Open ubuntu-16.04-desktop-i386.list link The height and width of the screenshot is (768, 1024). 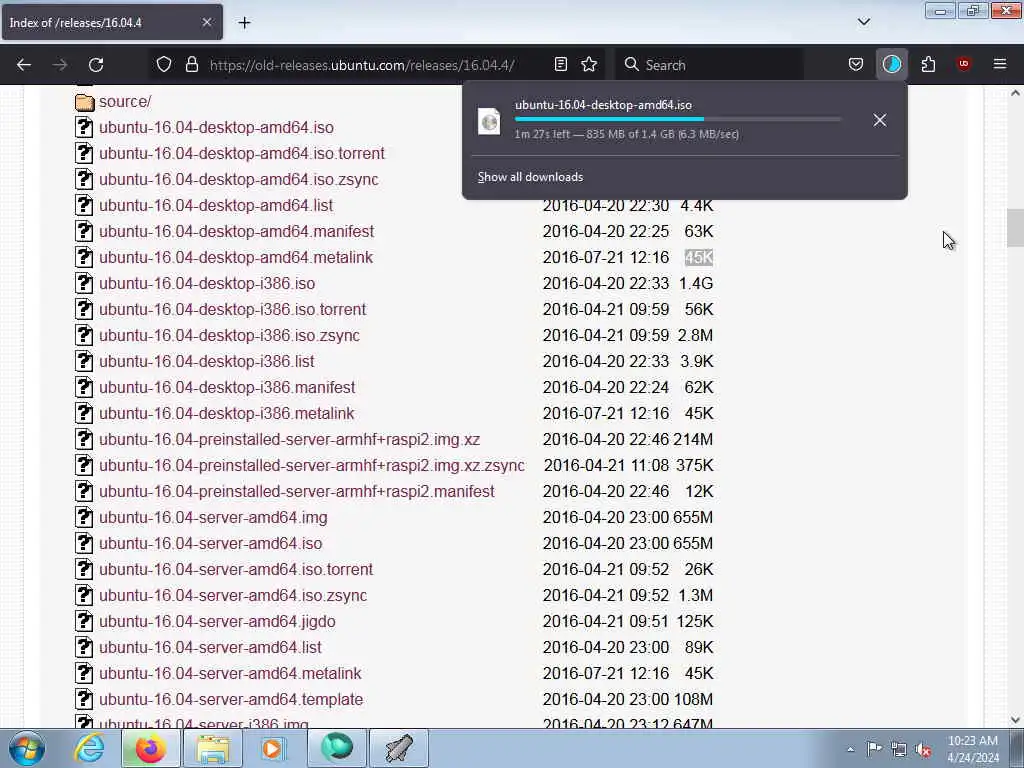(206, 361)
